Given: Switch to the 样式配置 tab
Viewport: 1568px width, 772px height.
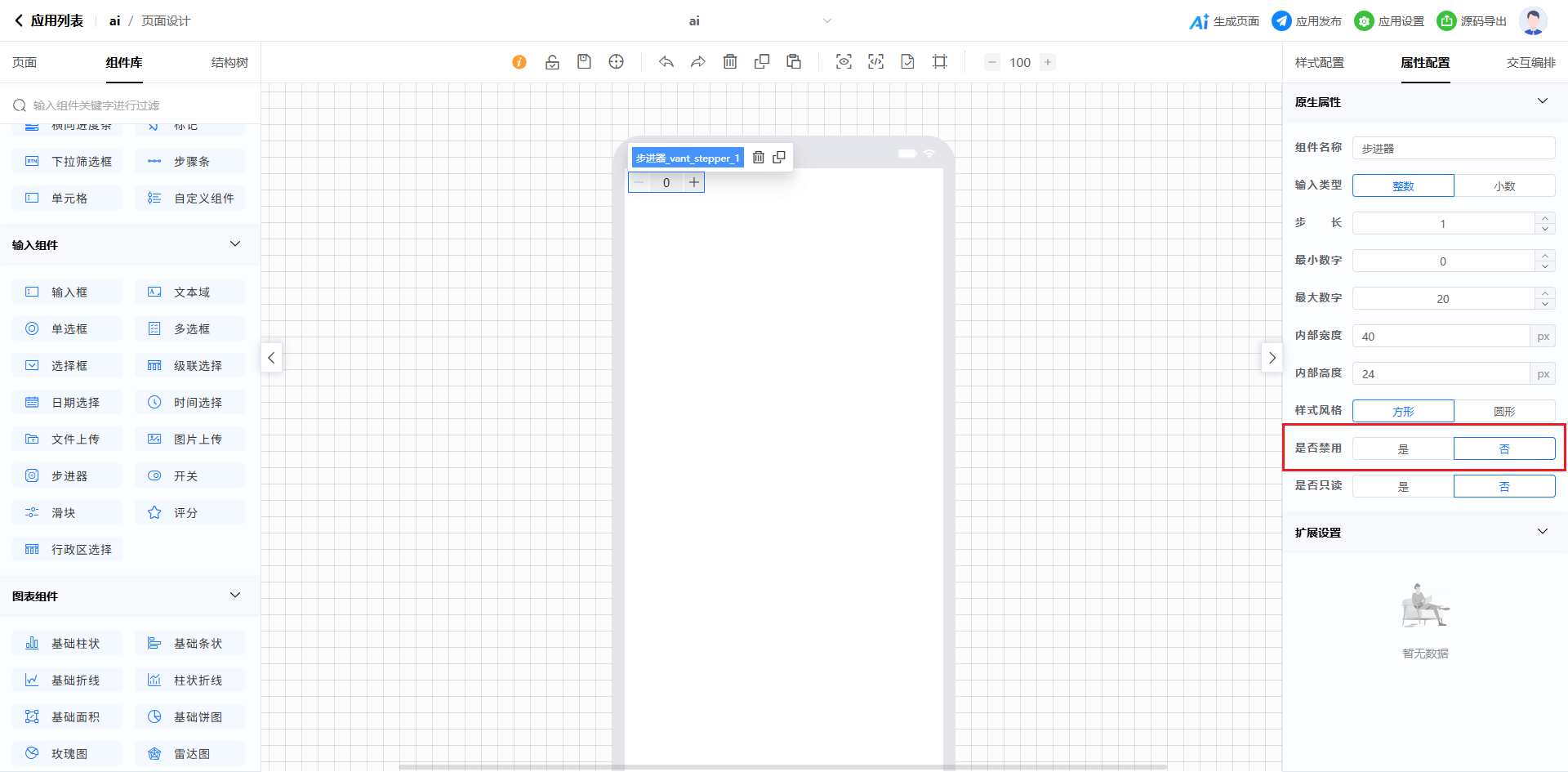Looking at the screenshot, I should pyautogui.click(x=1319, y=63).
